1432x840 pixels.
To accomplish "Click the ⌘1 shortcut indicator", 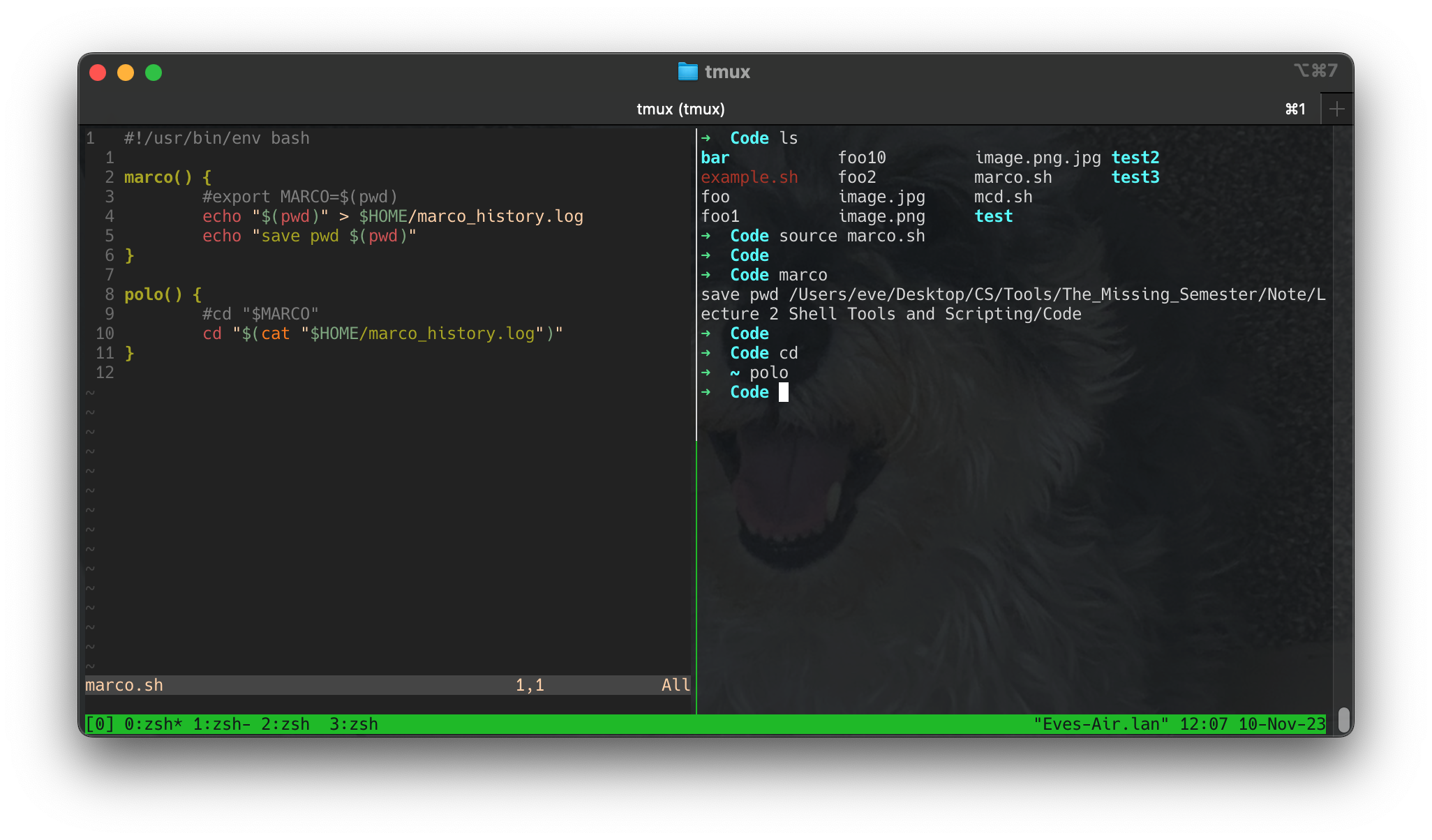I will (x=1295, y=109).
